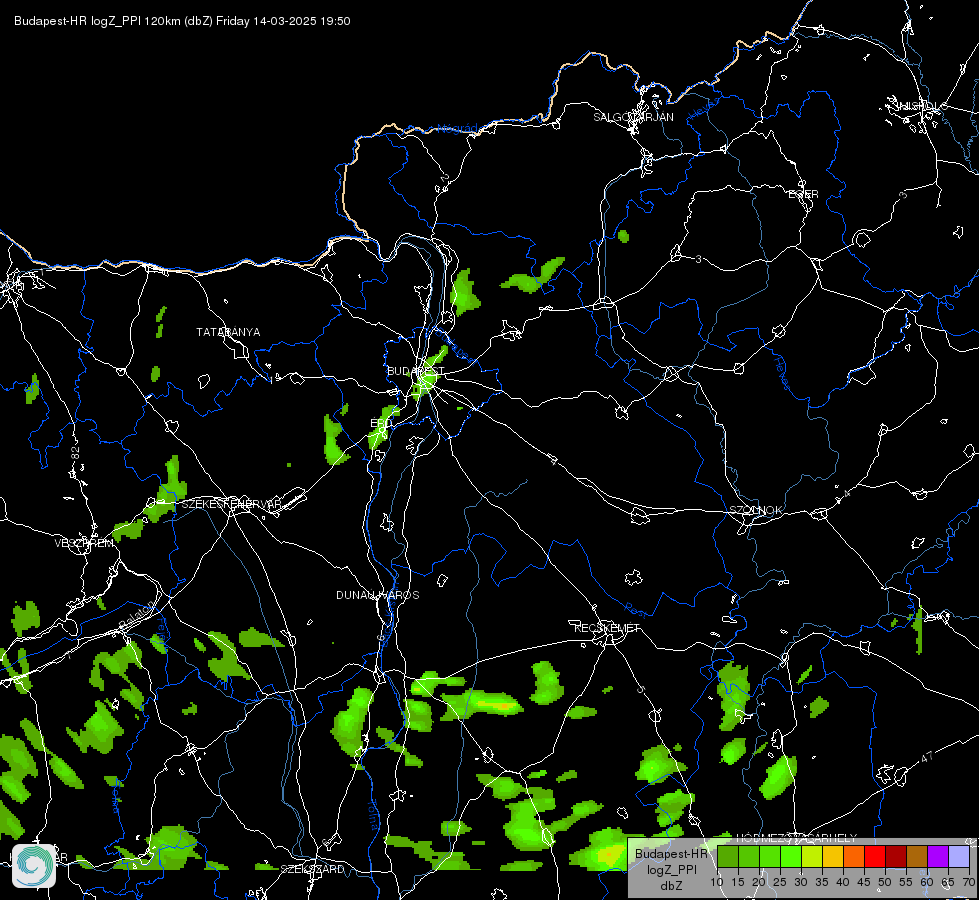Click the swirl logo icon at bottom-left
This screenshot has width=979, height=900.
tap(34, 865)
